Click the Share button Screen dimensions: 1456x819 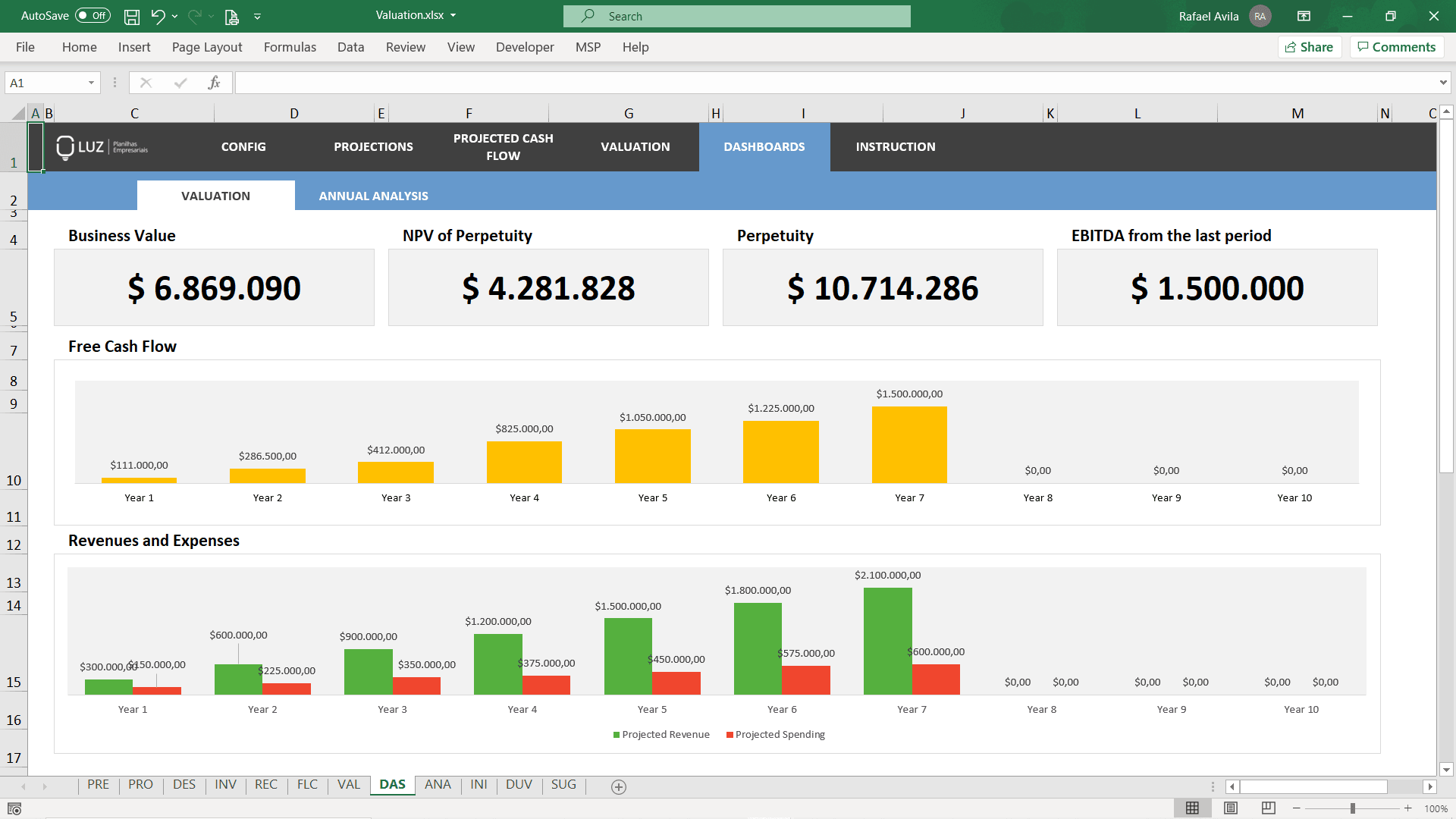1310,46
